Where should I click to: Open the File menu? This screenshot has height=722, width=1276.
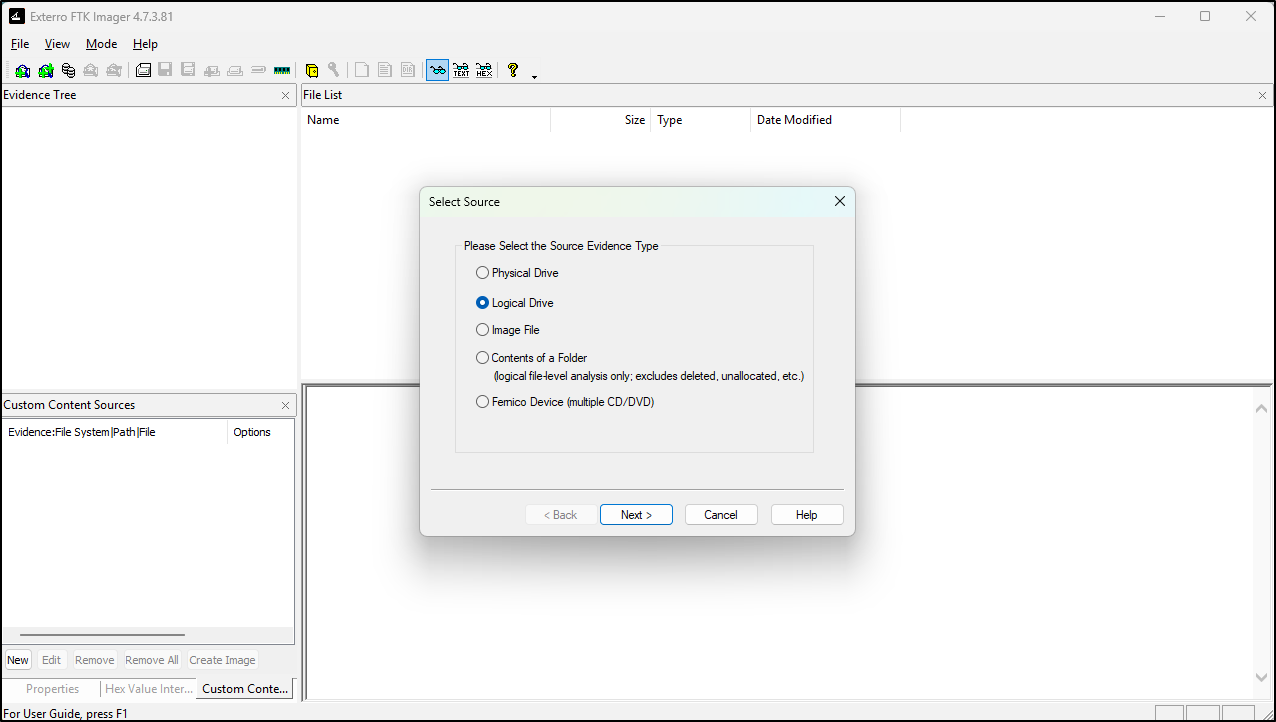pyautogui.click(x=20, y=44)
